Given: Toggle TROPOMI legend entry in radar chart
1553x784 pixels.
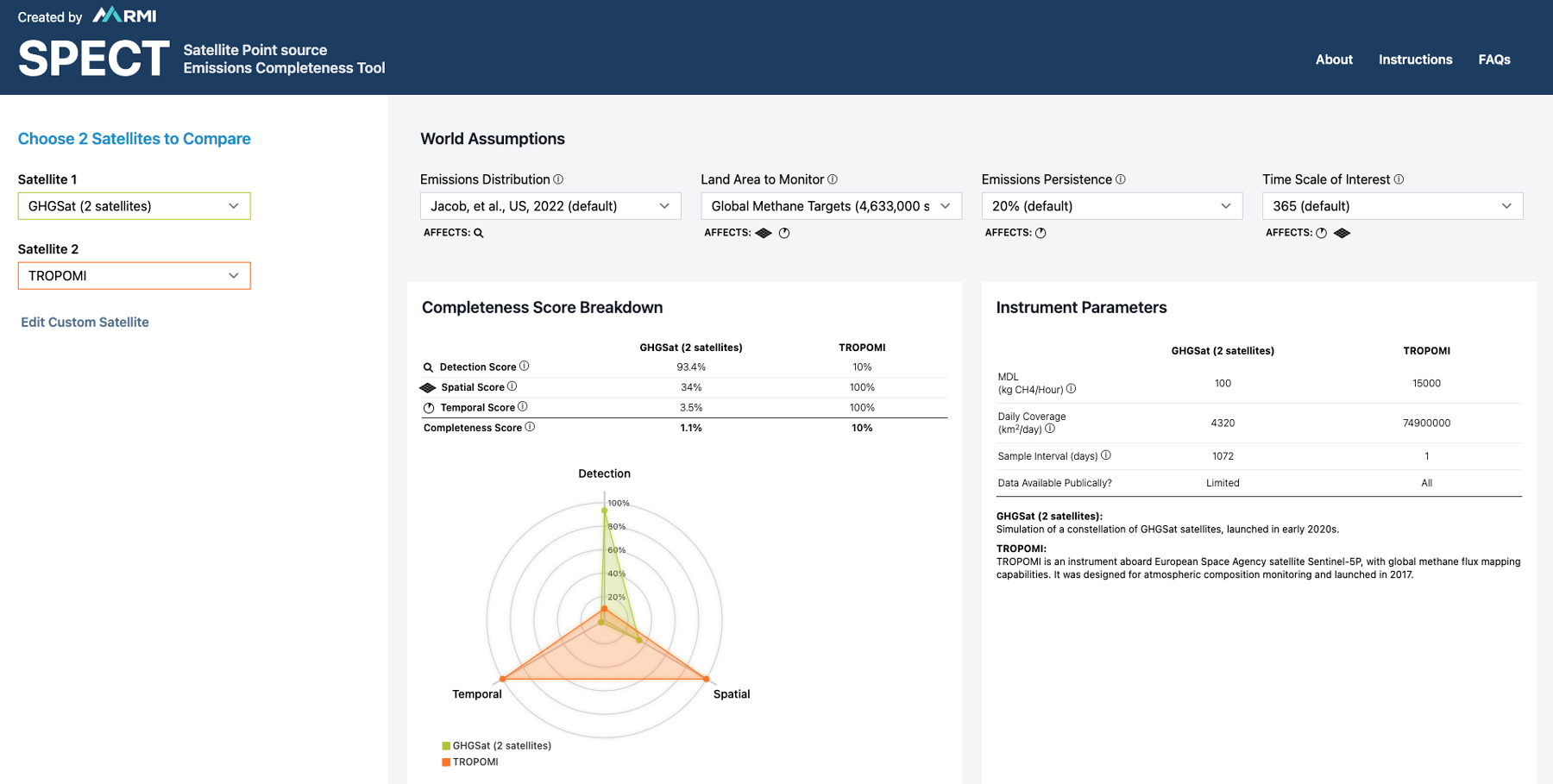Looking at the screenshot, I should tap(470, 762).
